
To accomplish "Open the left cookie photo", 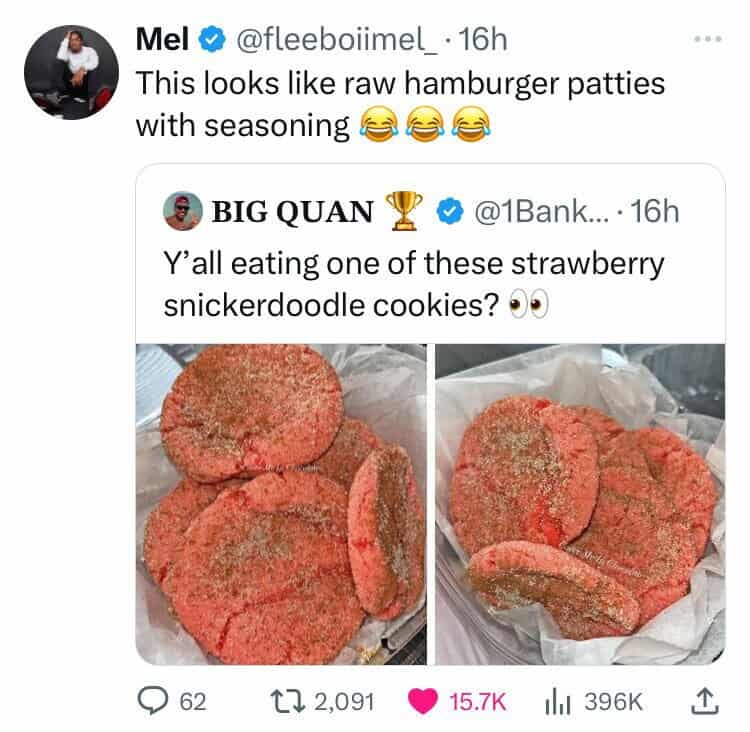I will tap(281, 504).
